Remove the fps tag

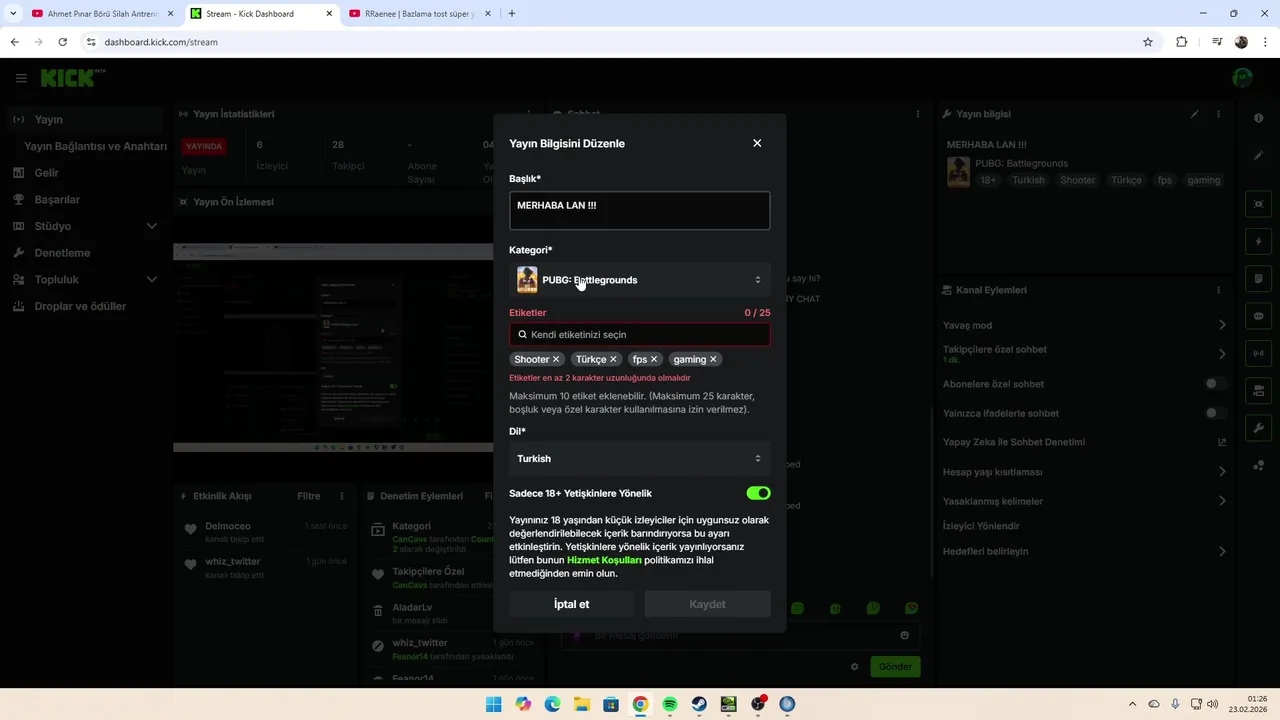(x=654, y=359)
